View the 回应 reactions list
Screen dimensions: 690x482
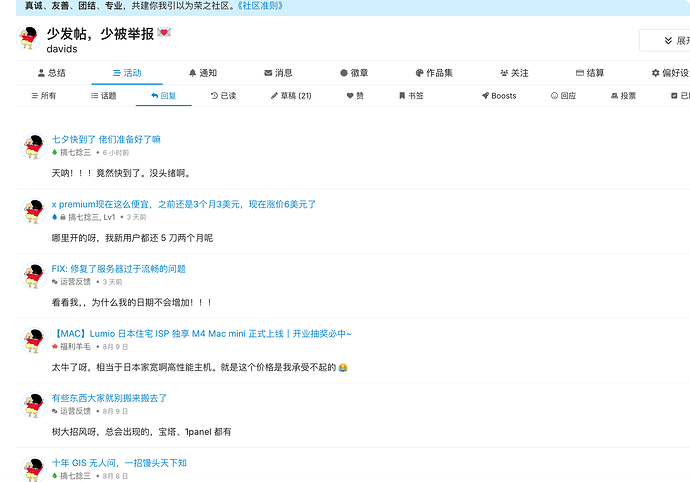pyautogui.click(x=564, y=96)
